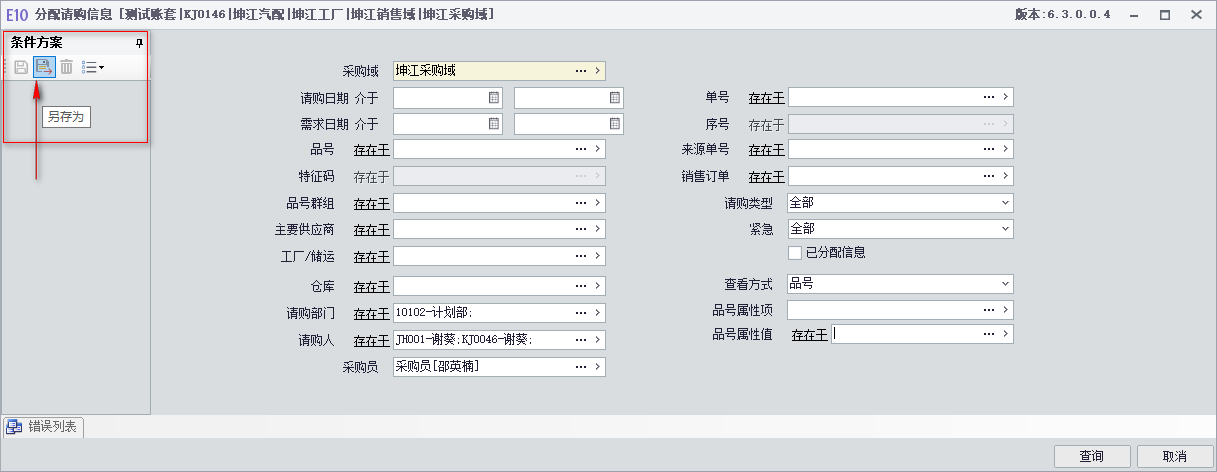Click the 存在于 operator link for 工厂/储运
Image resolution: width=1217 pixels, height=472 pixels.
(x=371, y=257)
